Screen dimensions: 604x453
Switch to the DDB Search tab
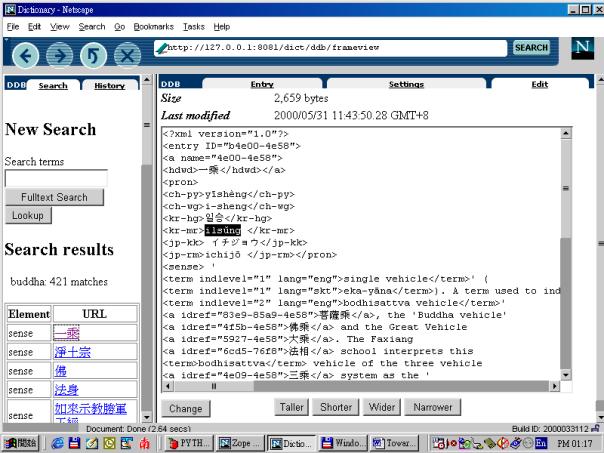point(53,86)
